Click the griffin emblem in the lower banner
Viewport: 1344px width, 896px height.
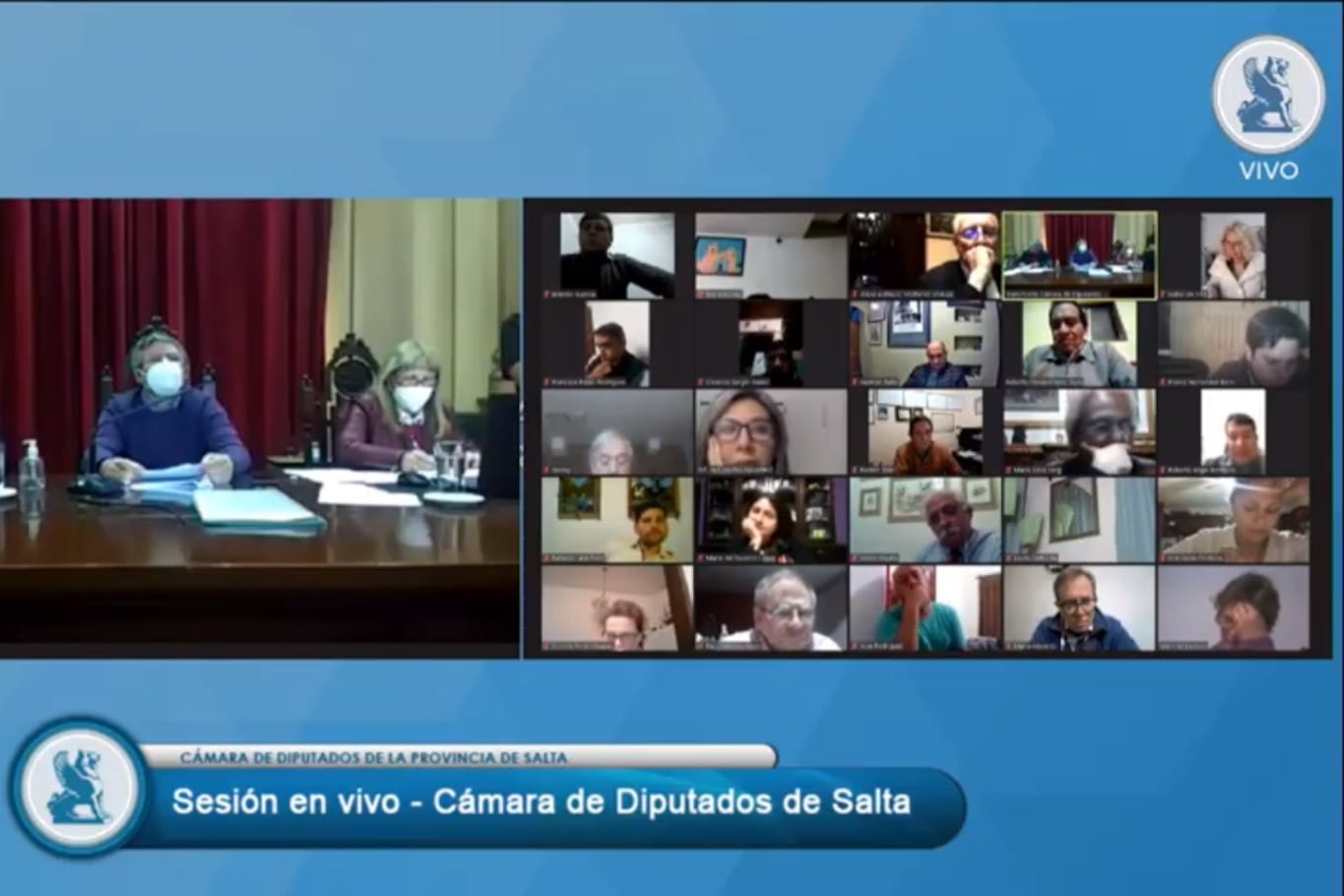pos(79,787)
